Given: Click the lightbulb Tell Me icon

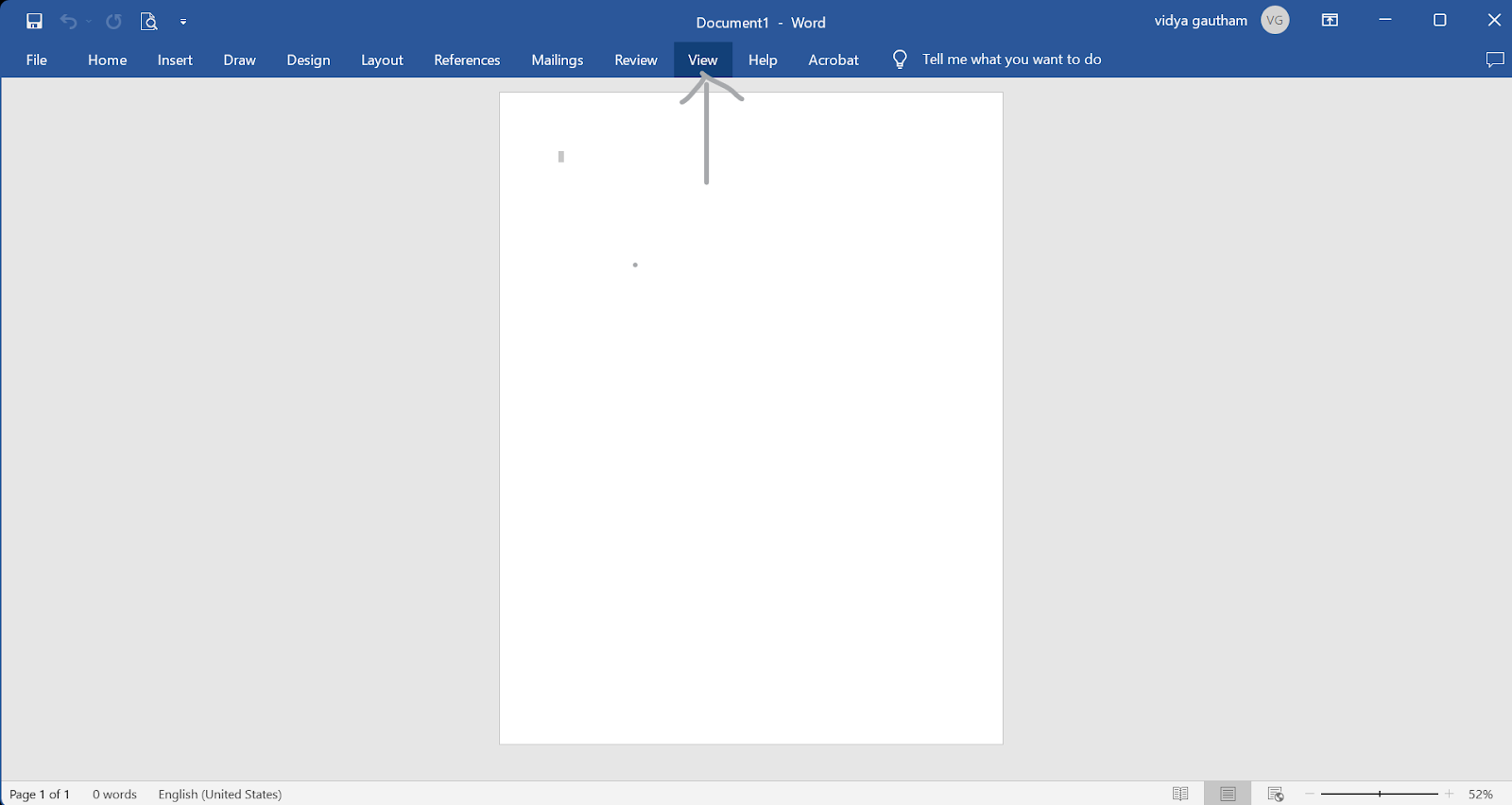Looking at the screenshot, I should pyautogui.click(x=900, y=60).
